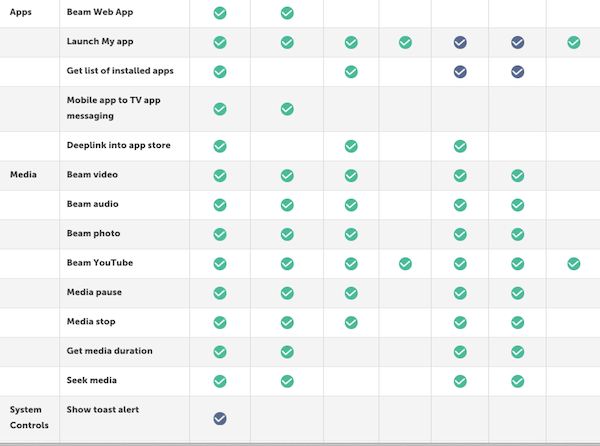Click the Media pause feature label

click(94, 292)
